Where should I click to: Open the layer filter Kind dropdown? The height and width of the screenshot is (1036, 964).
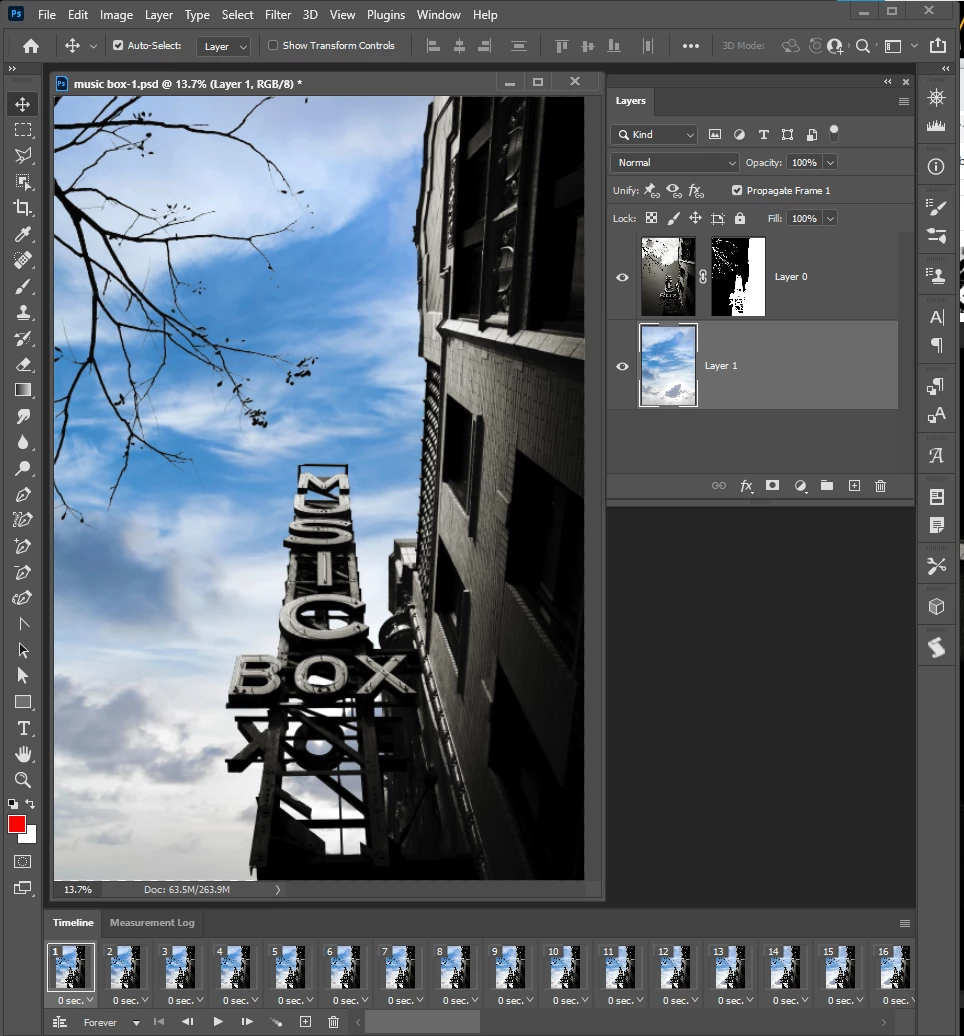pyautogui.click(x=653, y=135)
